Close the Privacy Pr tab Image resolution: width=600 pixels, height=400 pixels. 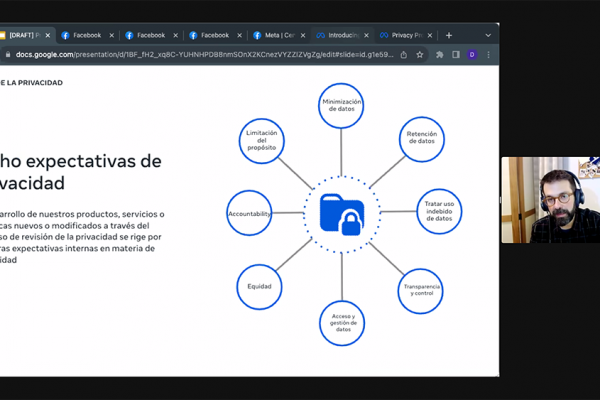click(430, 35)
